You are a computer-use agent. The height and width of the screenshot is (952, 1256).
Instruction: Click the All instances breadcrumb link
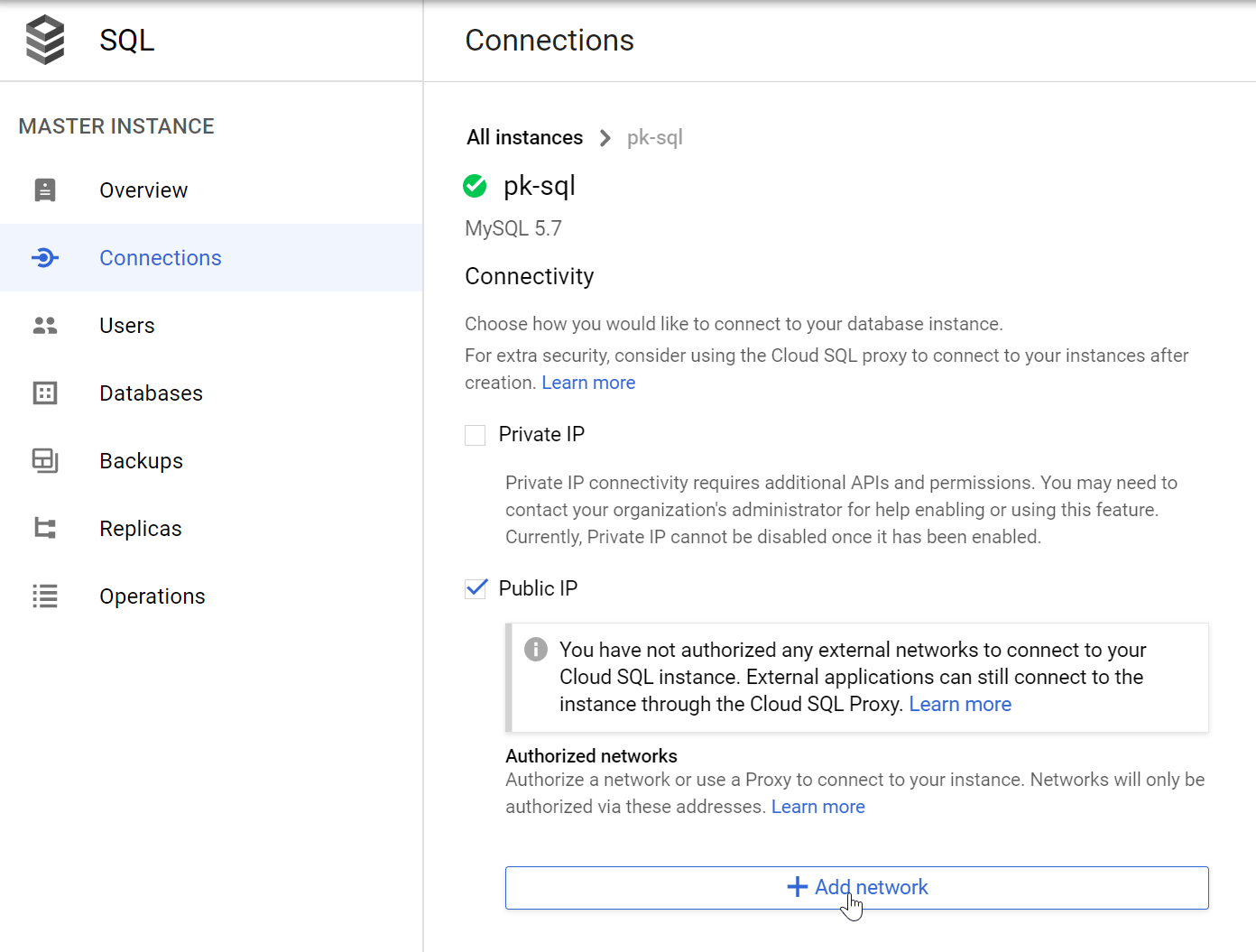(x=524, y=137)
